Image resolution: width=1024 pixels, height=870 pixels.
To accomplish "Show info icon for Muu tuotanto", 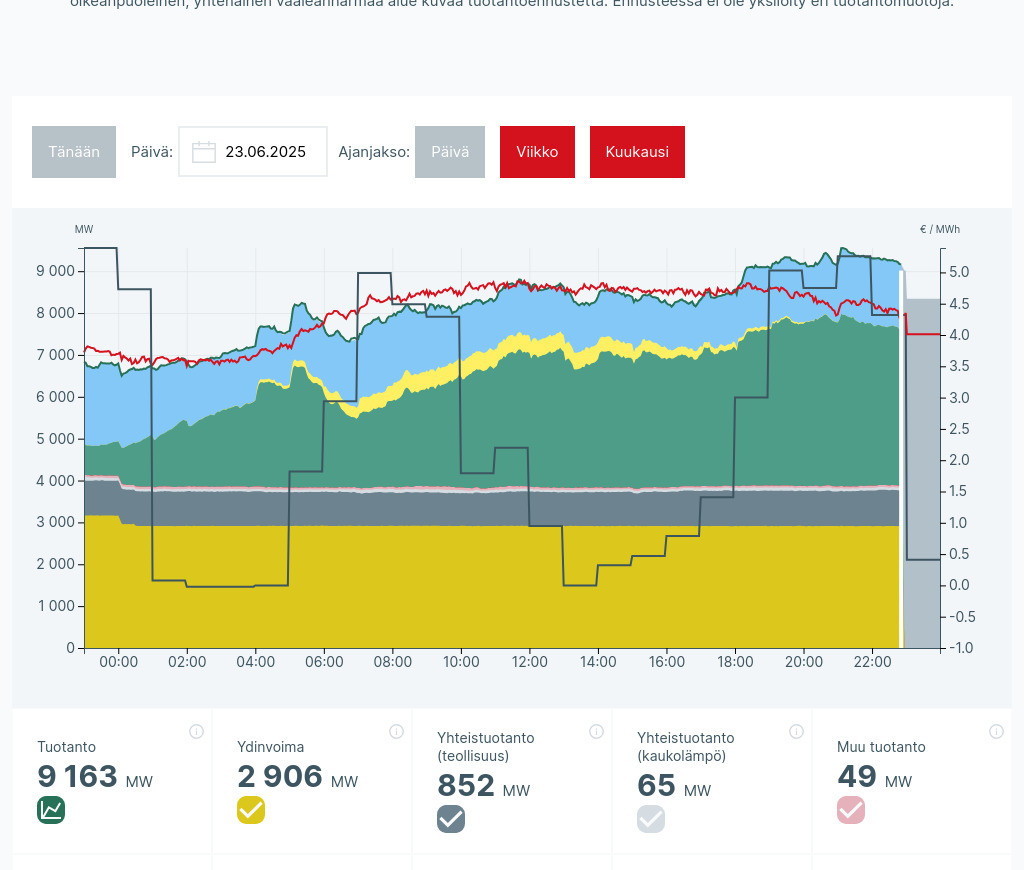I will click(996, 731).
